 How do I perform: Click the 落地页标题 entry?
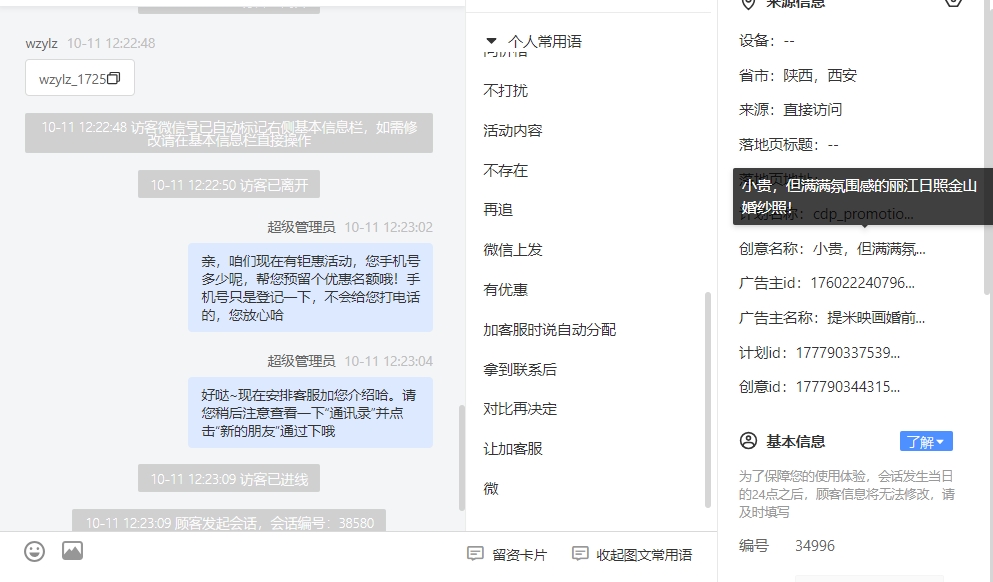coord(788,144)
